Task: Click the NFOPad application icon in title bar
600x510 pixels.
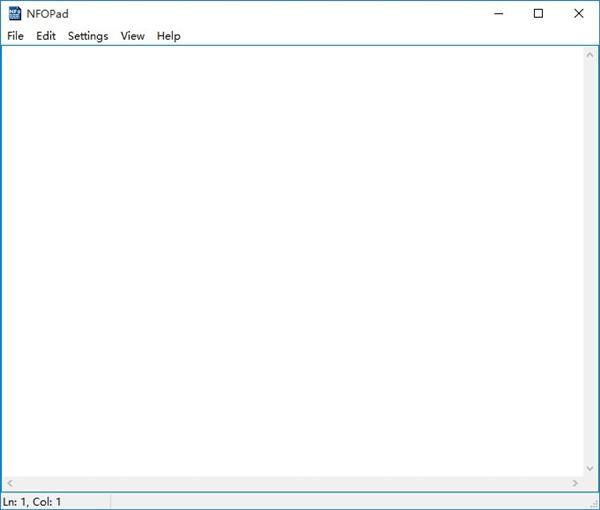Action: [15, 13]
